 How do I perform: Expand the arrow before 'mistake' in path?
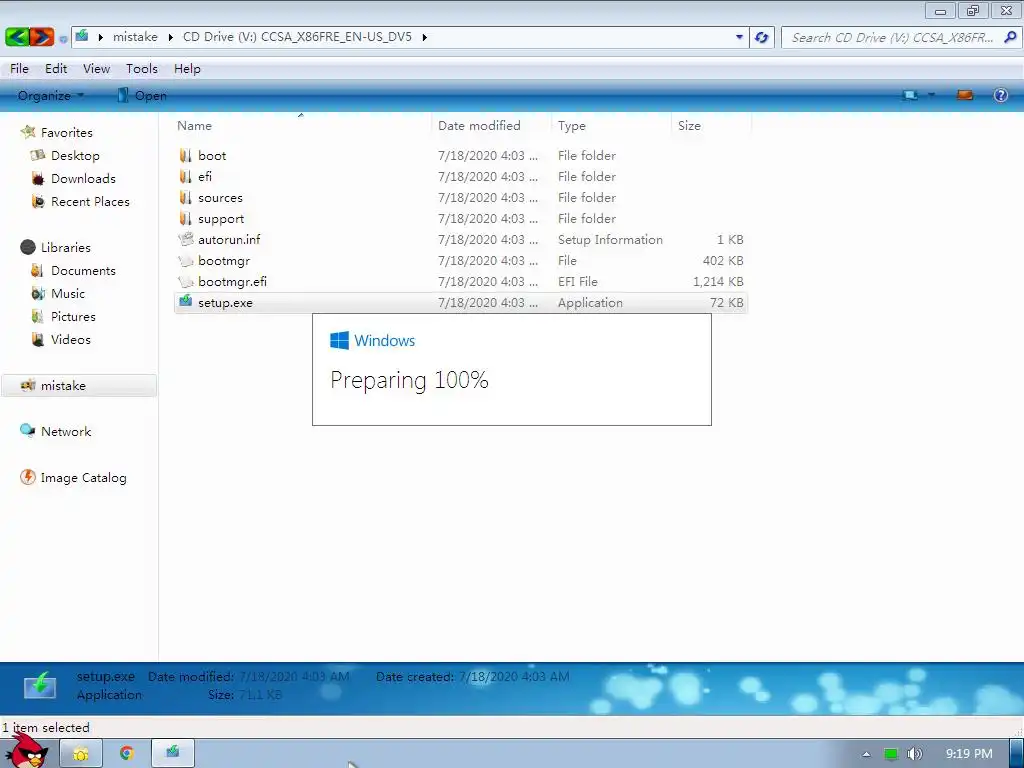(101, 37)
